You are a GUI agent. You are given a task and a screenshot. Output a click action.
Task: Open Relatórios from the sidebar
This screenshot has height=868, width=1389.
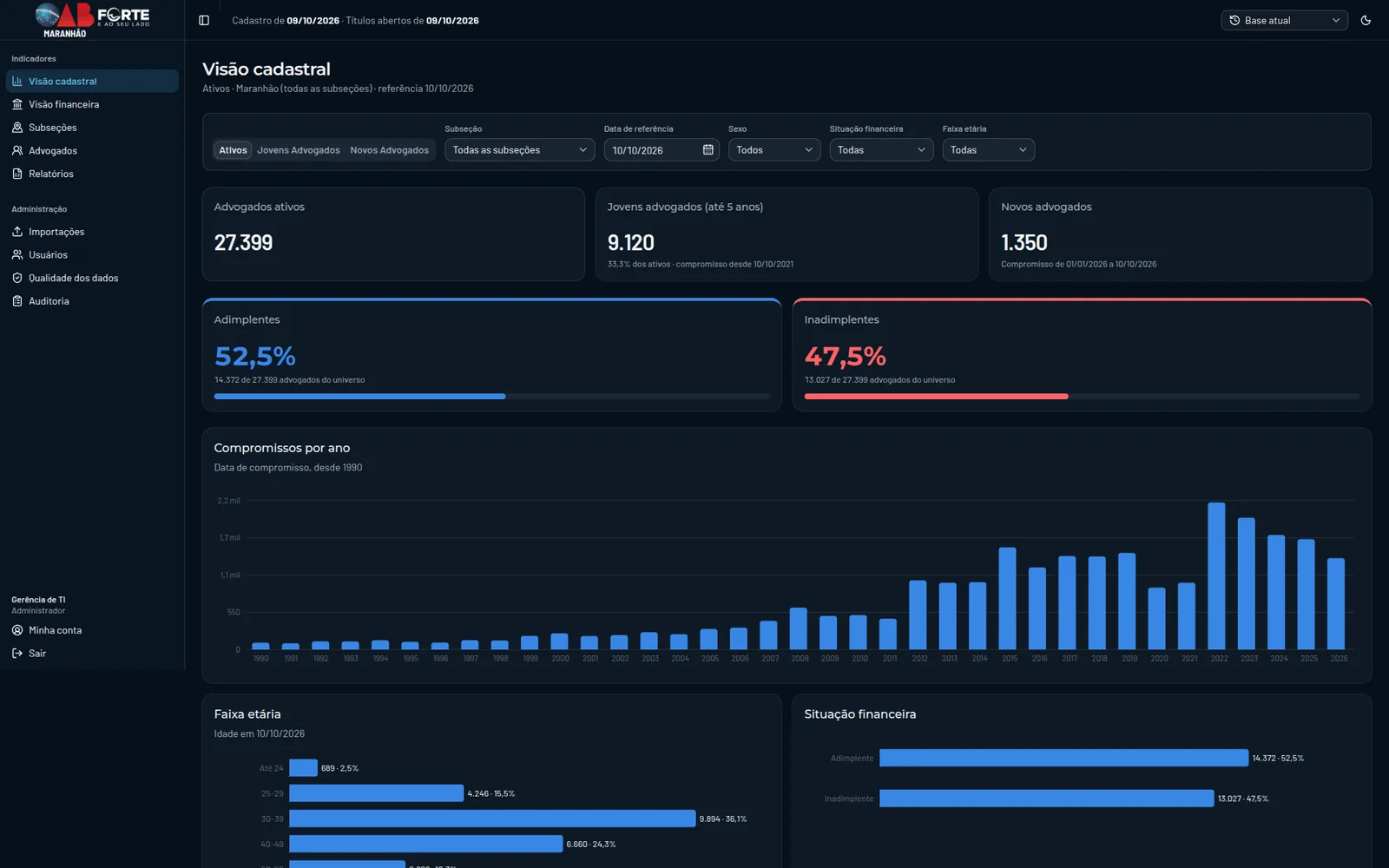pos(92,174)
